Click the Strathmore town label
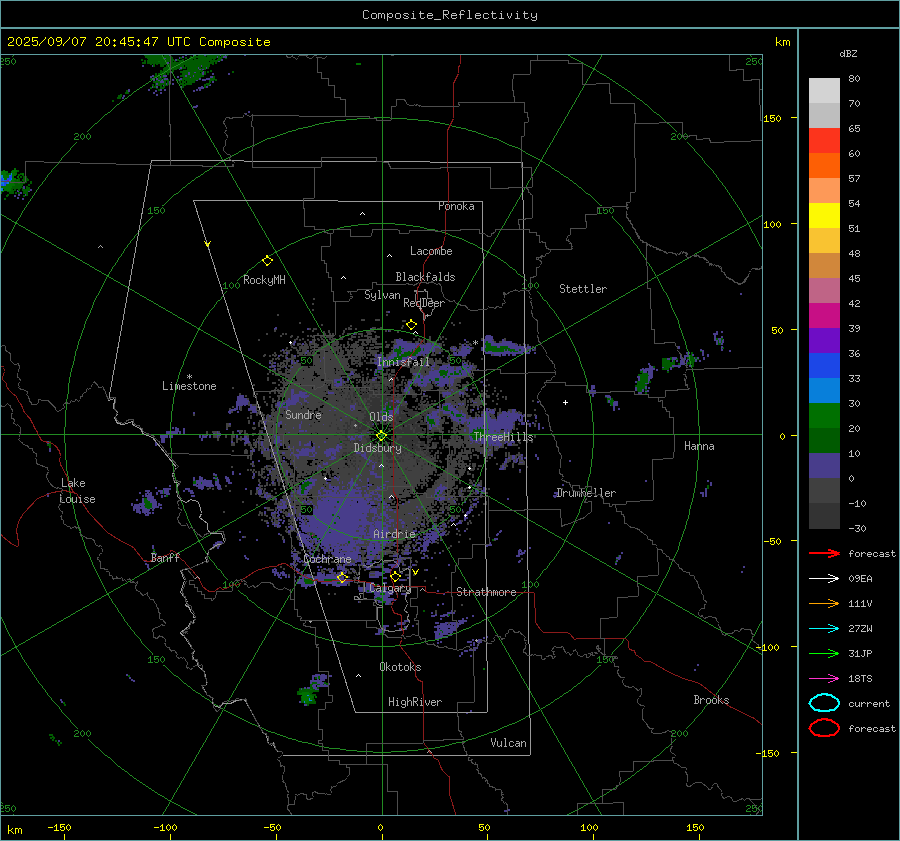 coord(486,592)
